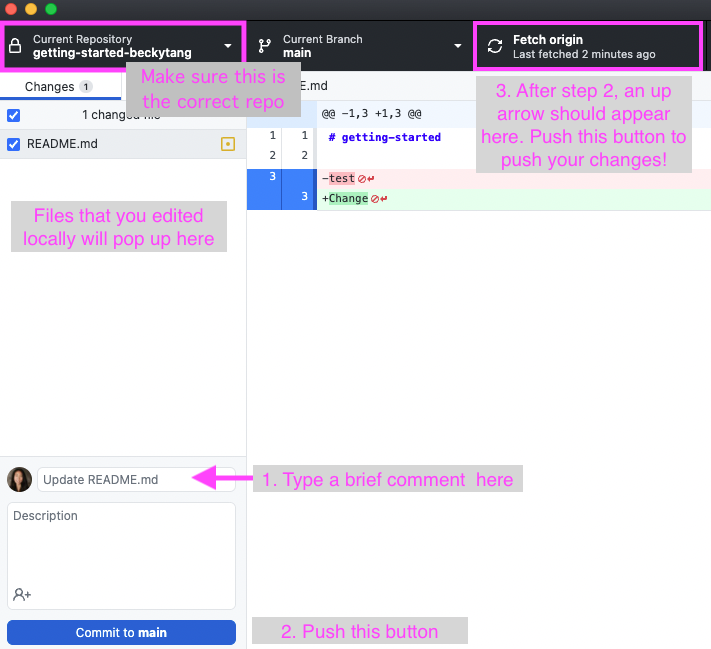The image size is (711, 649).
Task: Deselect the deleted line 3 in the diff gutter
Action: [x=264, y=178]
